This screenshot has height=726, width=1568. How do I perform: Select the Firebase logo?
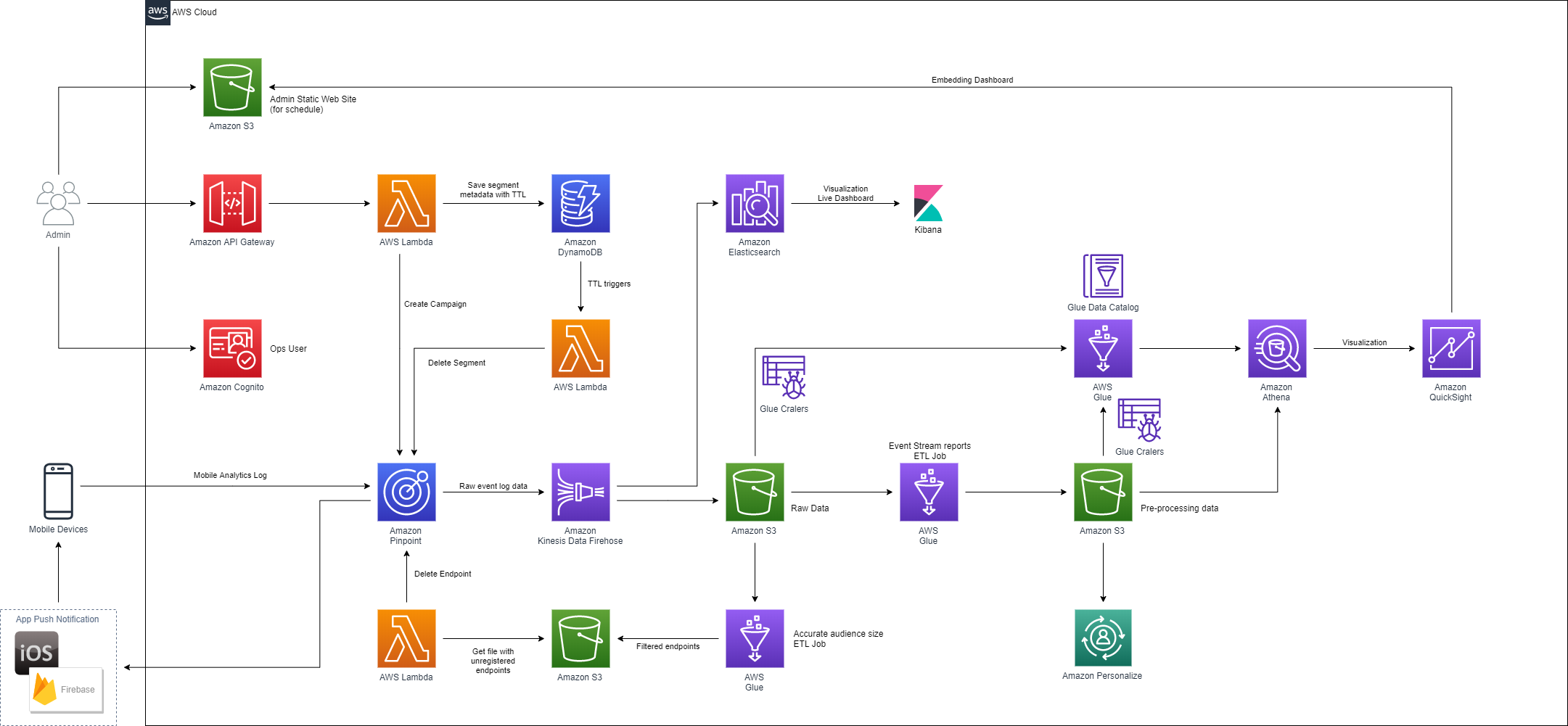pyautogui.click(x=67, y=690)
